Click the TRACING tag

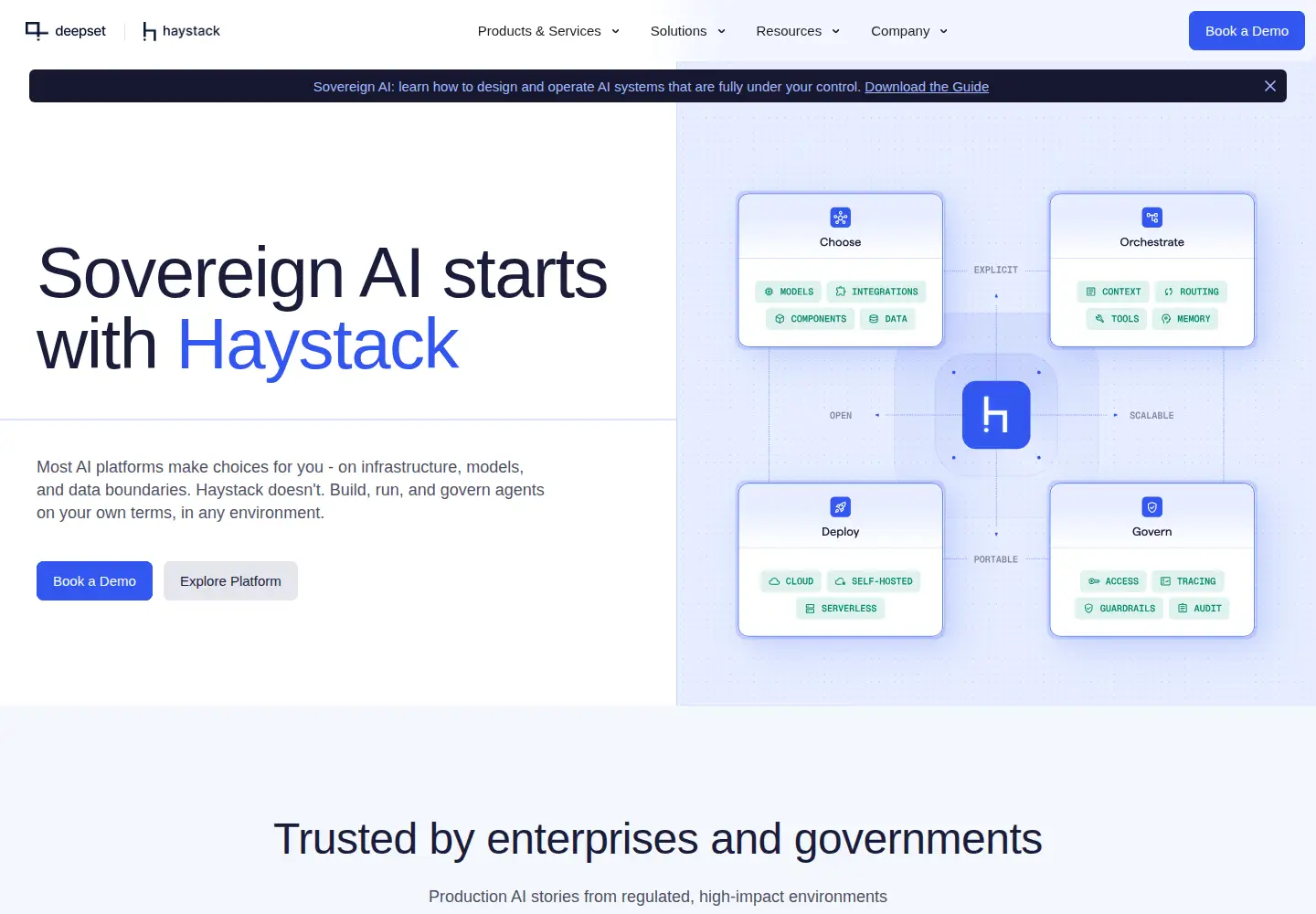pyautogui.click(x=1188, y=581)
